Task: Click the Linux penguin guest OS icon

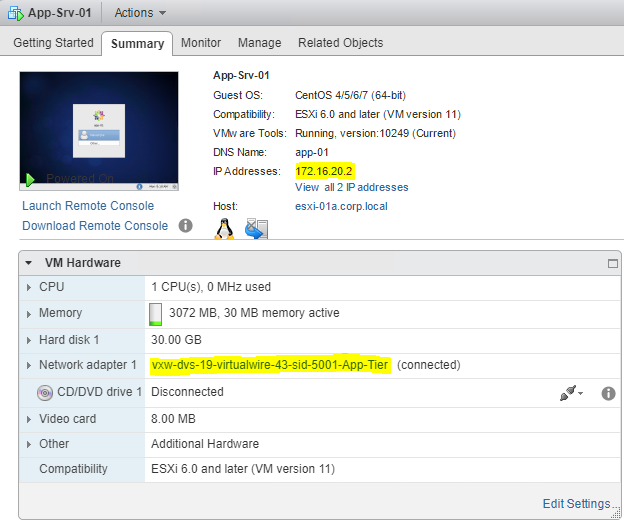Action: click(x=224, y=229)
